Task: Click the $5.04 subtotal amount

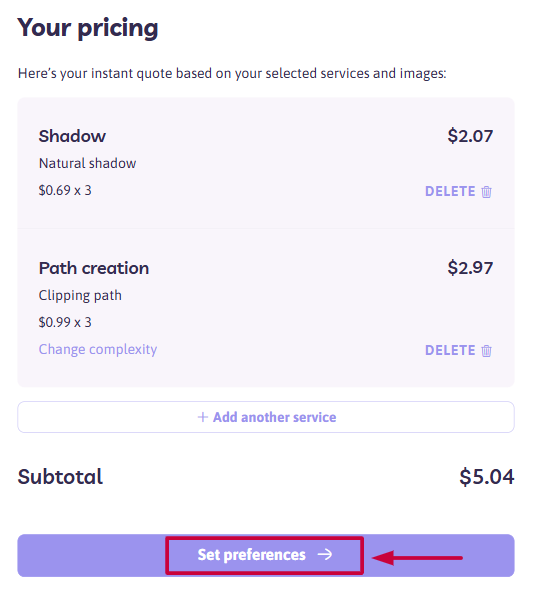Action: tap(487, 476)
